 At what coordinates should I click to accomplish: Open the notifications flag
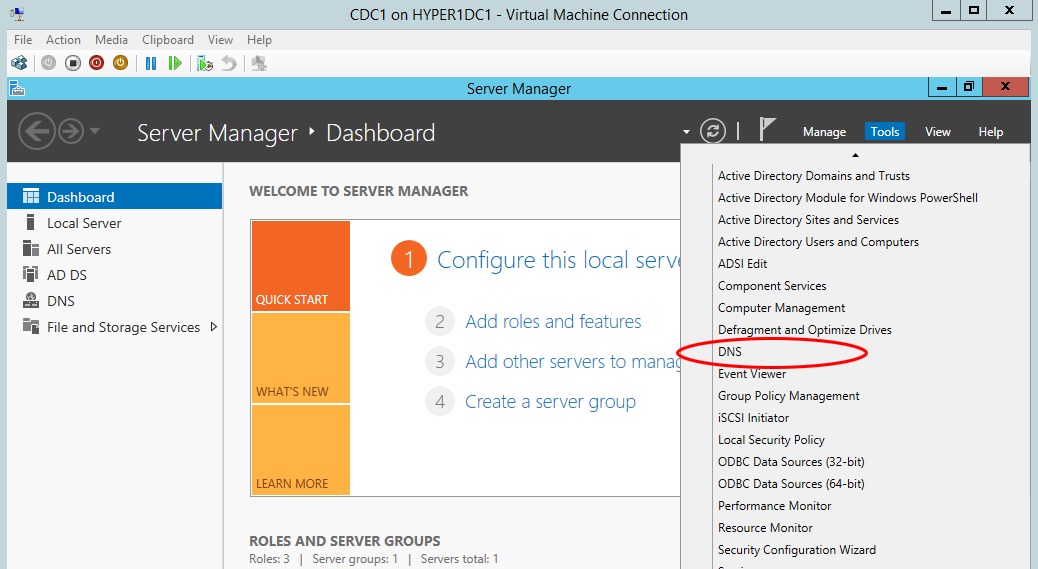click(767, 131)
